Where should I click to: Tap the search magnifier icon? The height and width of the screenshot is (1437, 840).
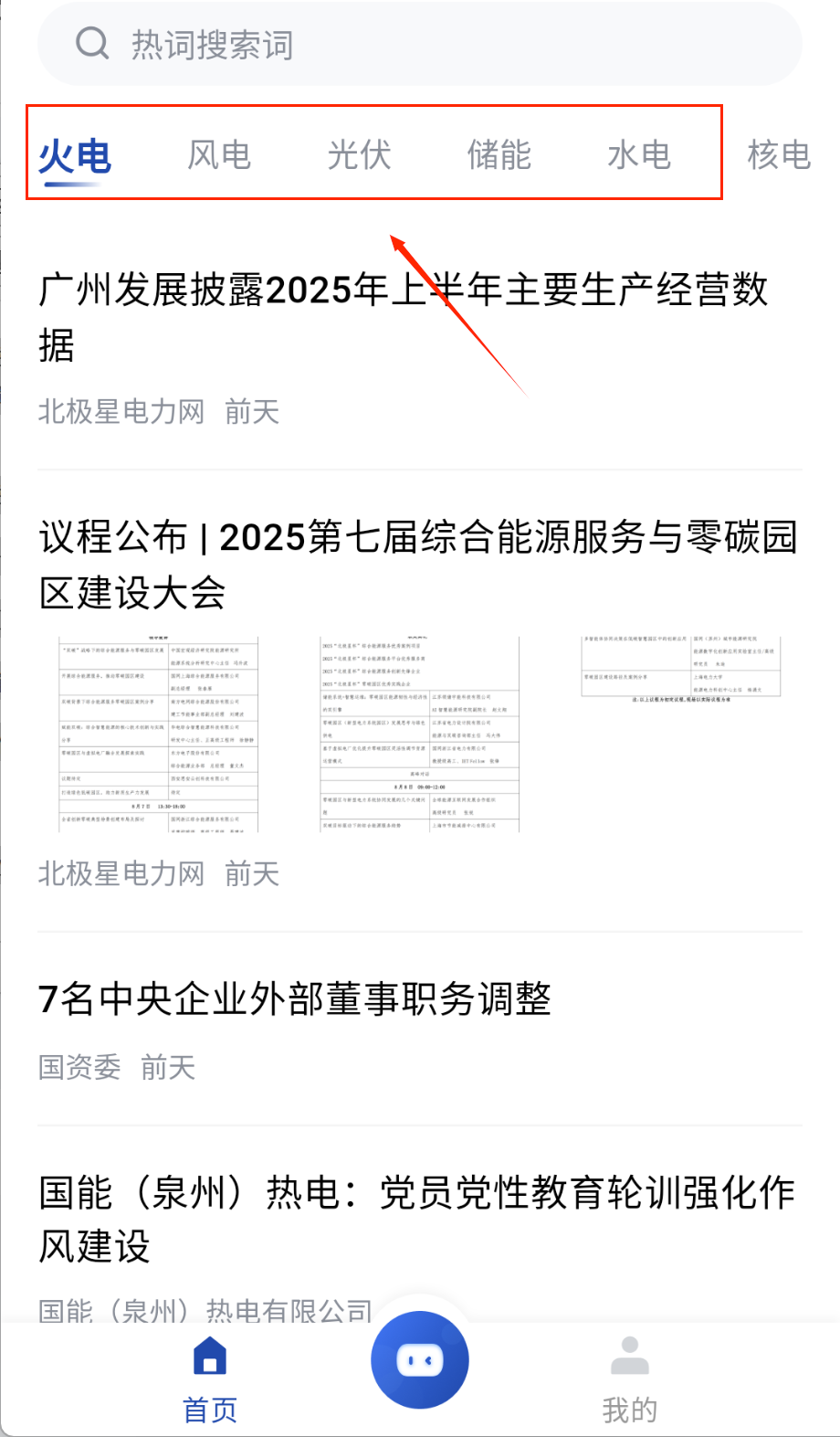(x=92, y=43)
